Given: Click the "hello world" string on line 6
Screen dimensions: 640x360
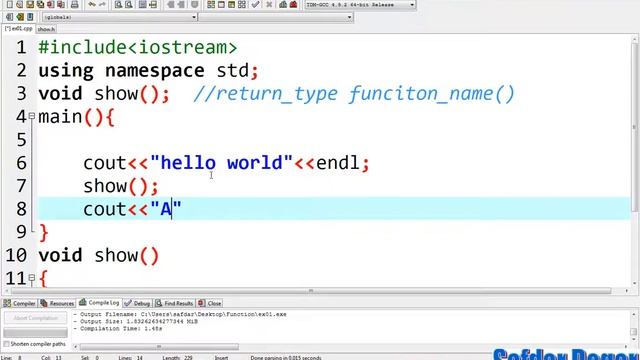Looking at the screenshot, I should click(222, 163).
